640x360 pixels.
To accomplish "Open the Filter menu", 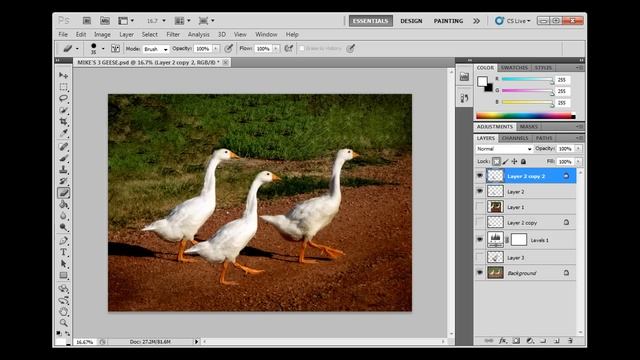I will point(173,35).
